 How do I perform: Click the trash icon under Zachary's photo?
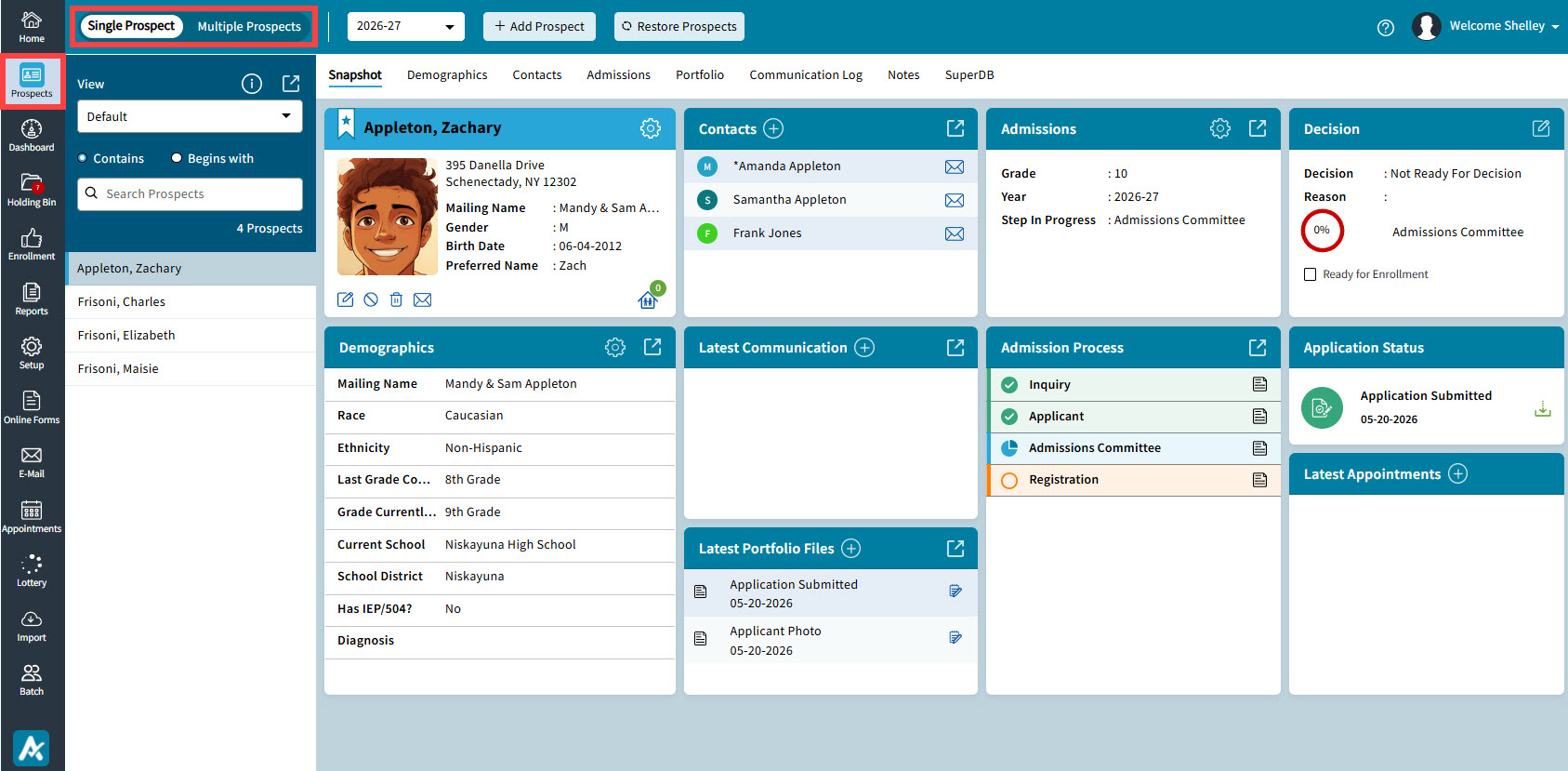[396, 299]
